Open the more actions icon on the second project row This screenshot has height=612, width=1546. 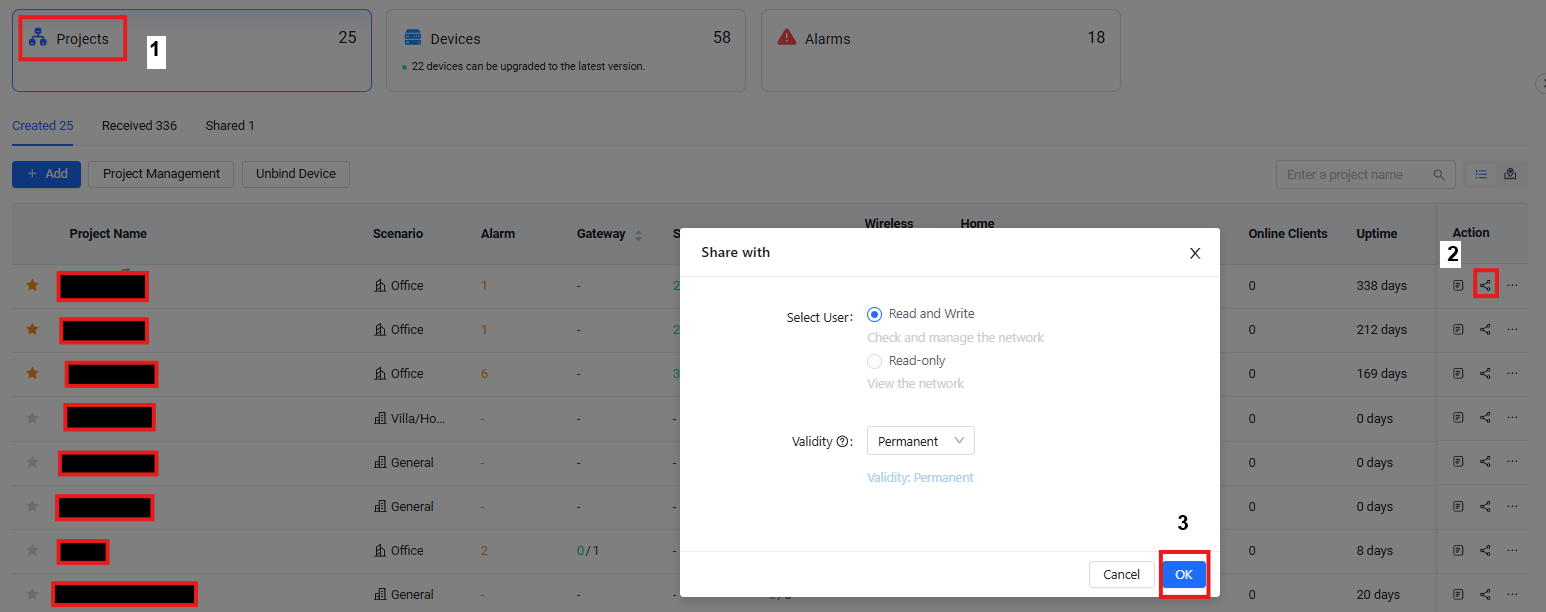tap(1512, 329)
